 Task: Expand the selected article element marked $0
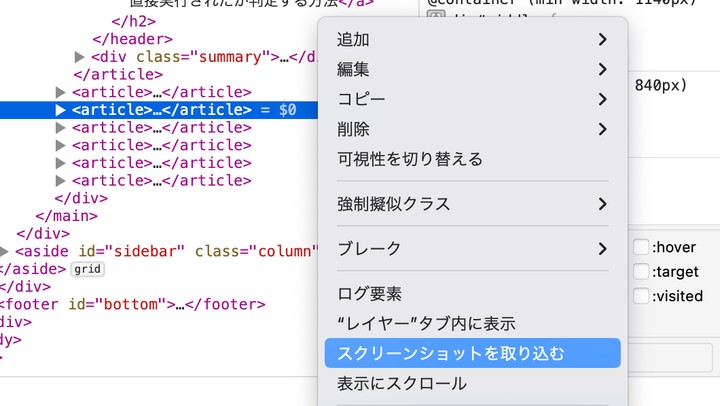pos(60,110)
